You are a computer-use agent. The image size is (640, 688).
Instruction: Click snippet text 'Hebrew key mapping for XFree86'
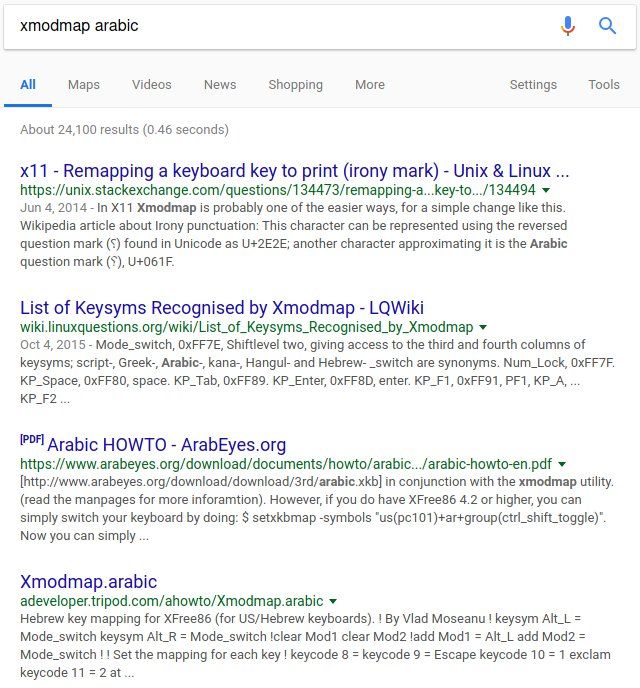(115, 619)
